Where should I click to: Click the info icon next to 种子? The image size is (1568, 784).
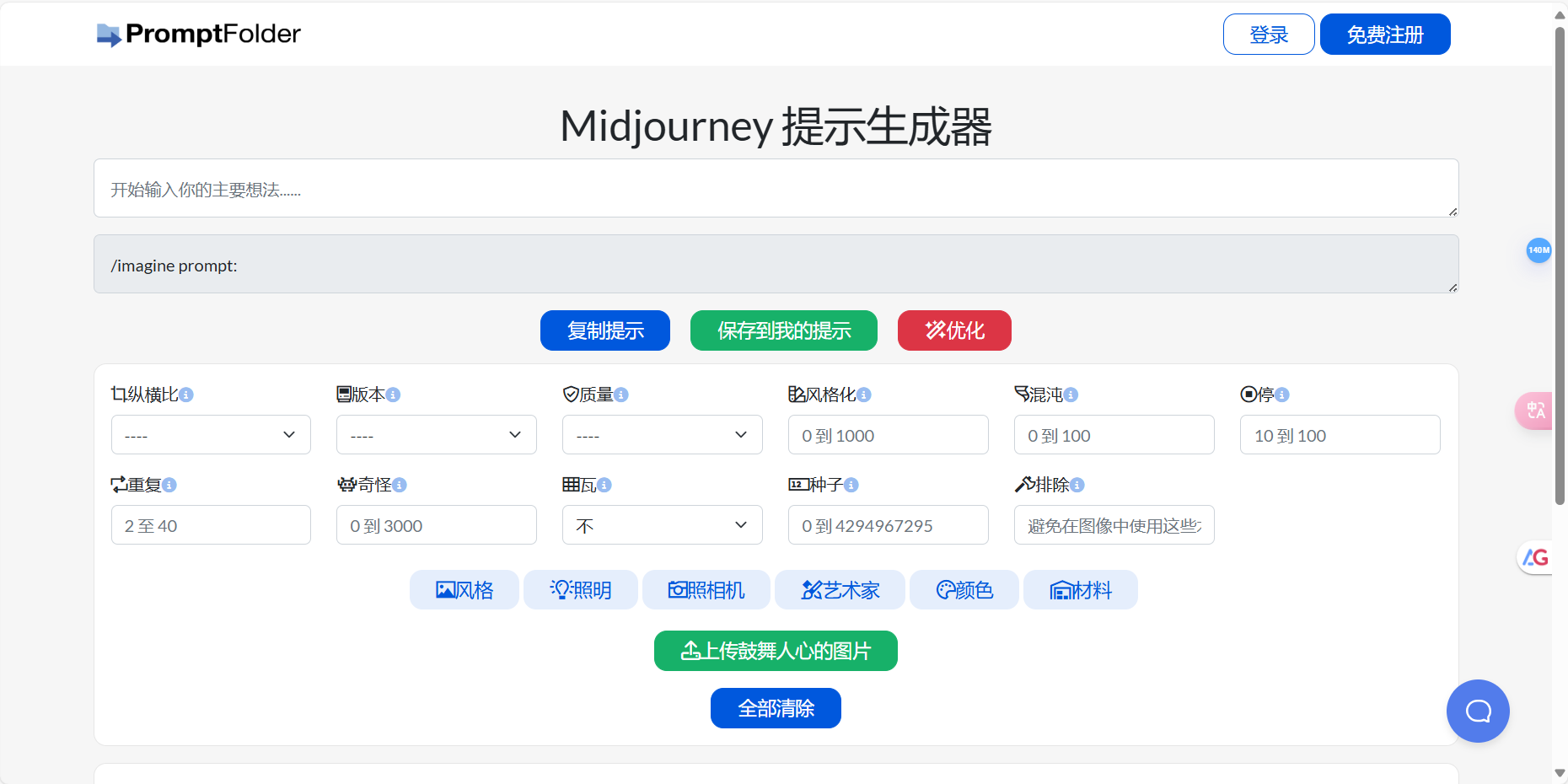coord(852,485)
